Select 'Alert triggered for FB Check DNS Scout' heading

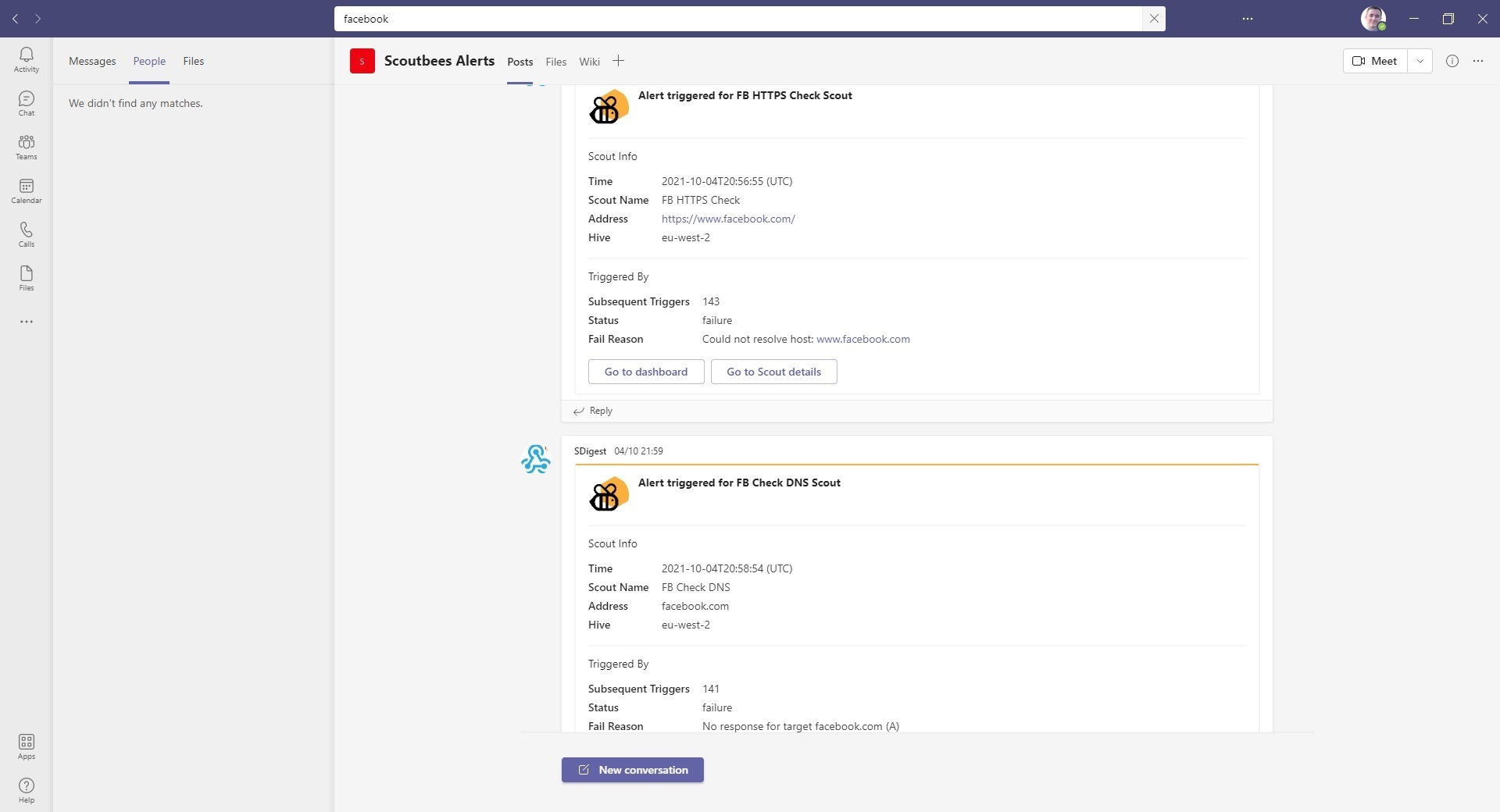click(739, 483)
